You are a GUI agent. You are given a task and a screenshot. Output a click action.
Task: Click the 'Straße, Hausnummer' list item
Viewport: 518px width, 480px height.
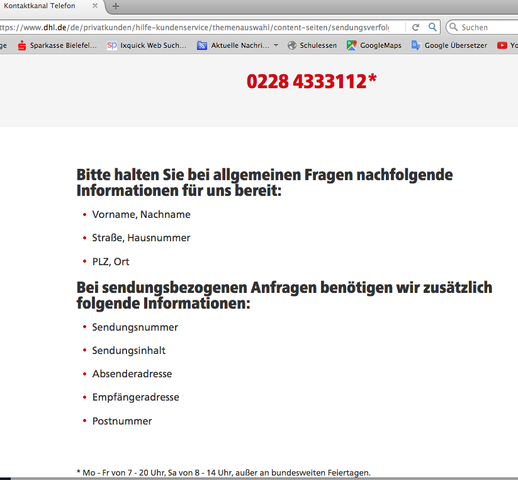pos(141,238)
